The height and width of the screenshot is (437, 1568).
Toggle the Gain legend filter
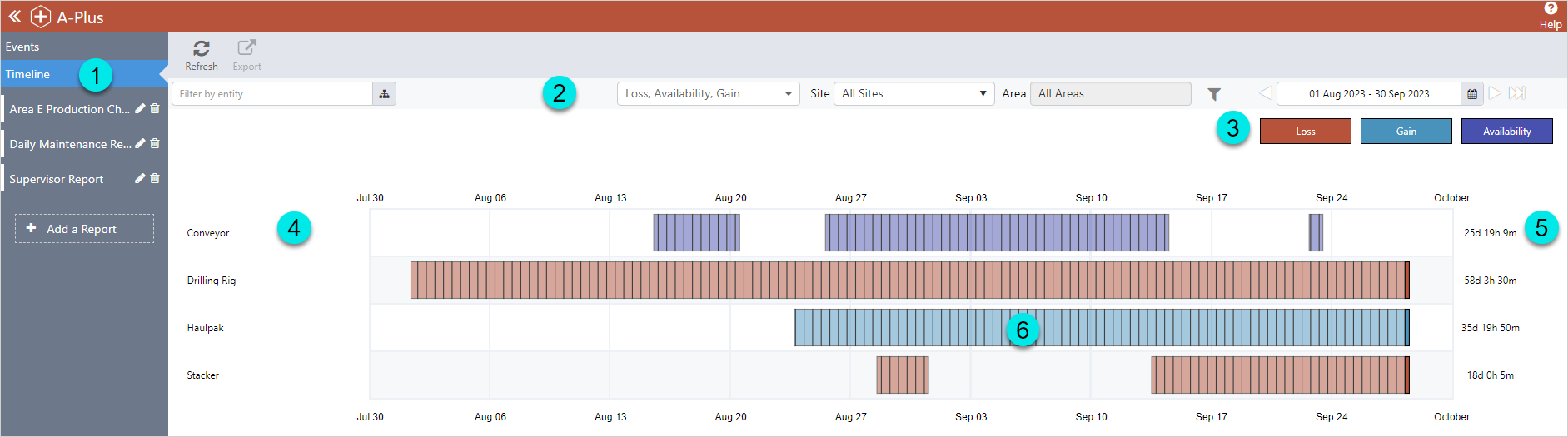pyautogui.click(x=1406, y=132)
